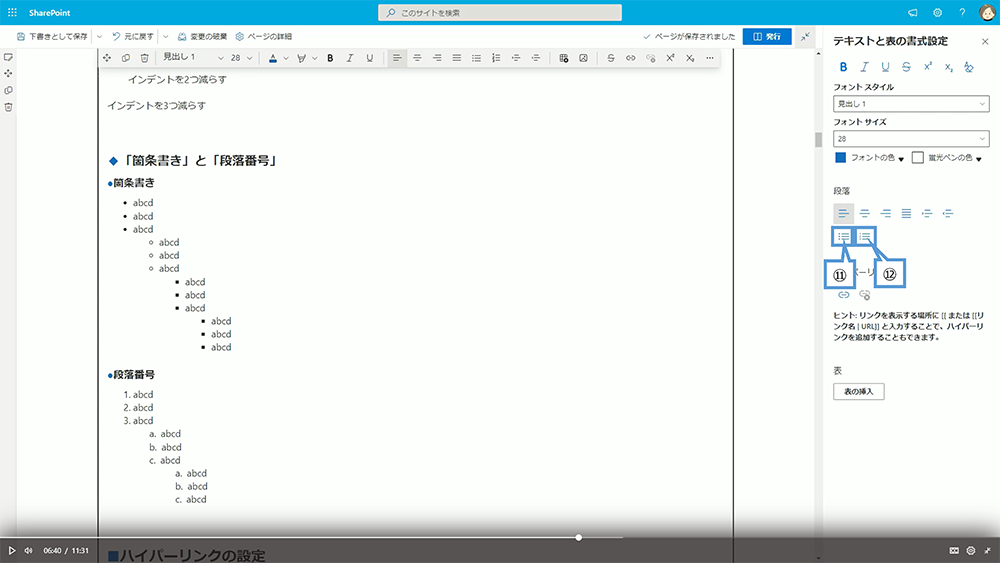Click the このサイトを検索 search box
The height and width of the screenshot is (563, 1000).
coord(499,13)
